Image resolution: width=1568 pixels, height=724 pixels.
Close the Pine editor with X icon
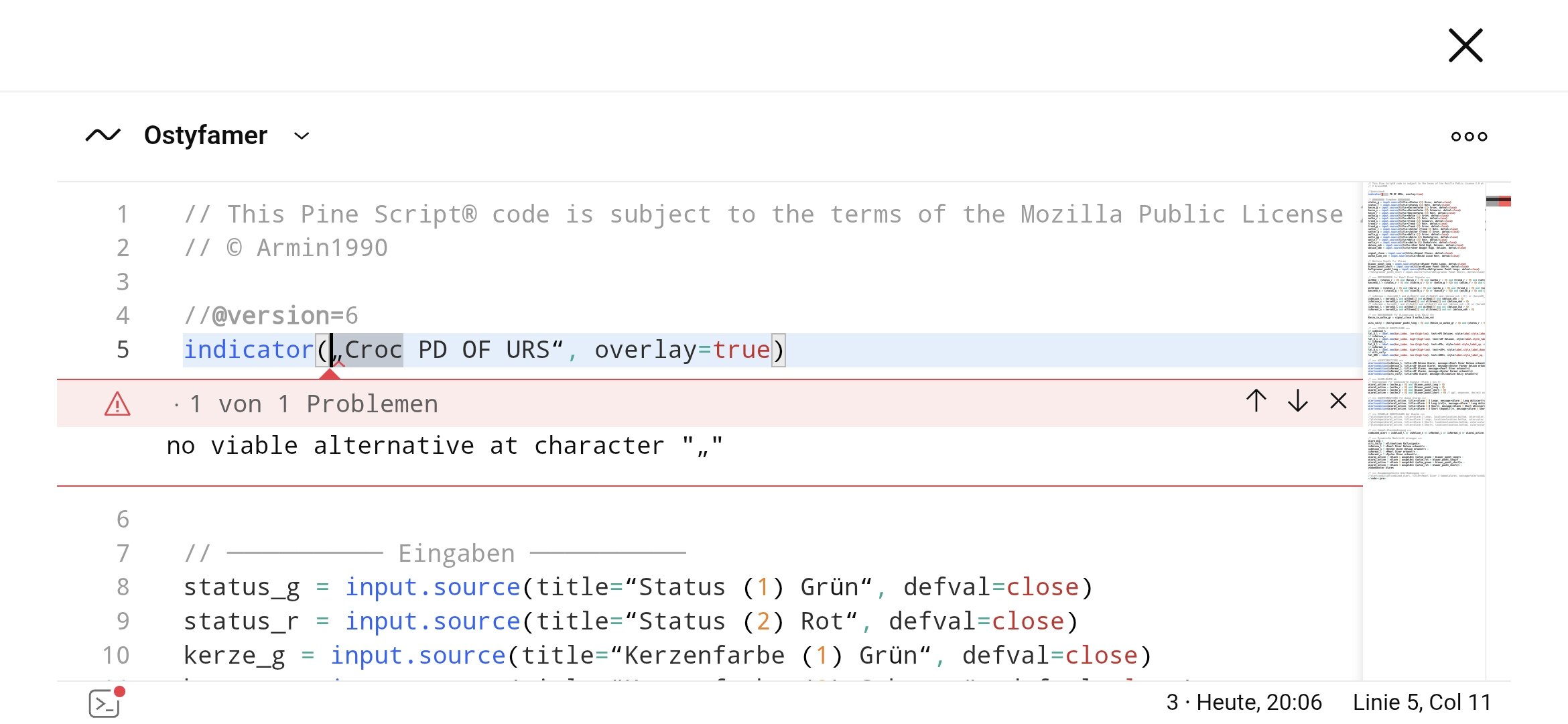tap(1465, 46)
